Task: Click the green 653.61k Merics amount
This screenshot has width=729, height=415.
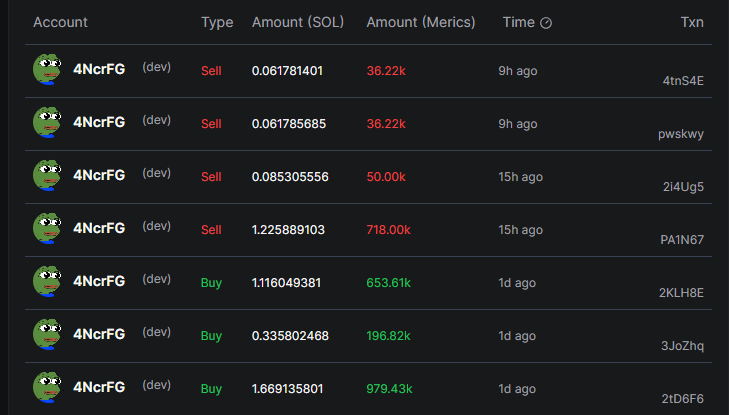Action: point(389,283)
